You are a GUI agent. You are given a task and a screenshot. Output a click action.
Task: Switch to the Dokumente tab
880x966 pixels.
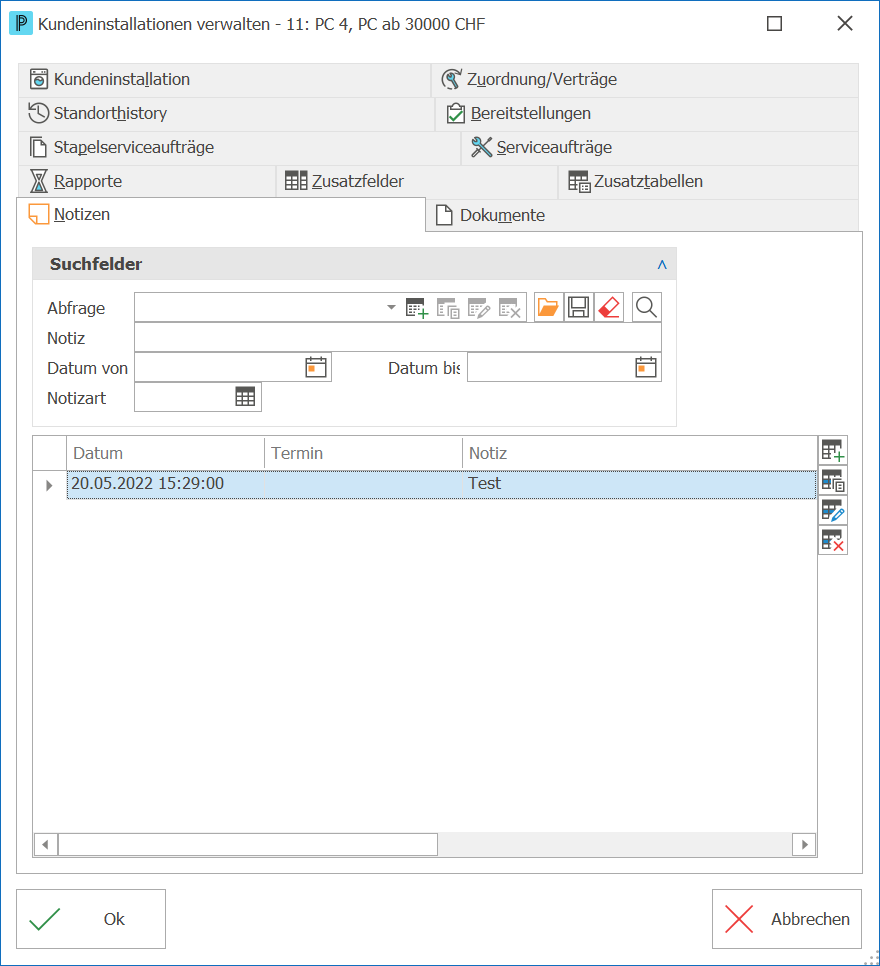(x=642, y=216)
